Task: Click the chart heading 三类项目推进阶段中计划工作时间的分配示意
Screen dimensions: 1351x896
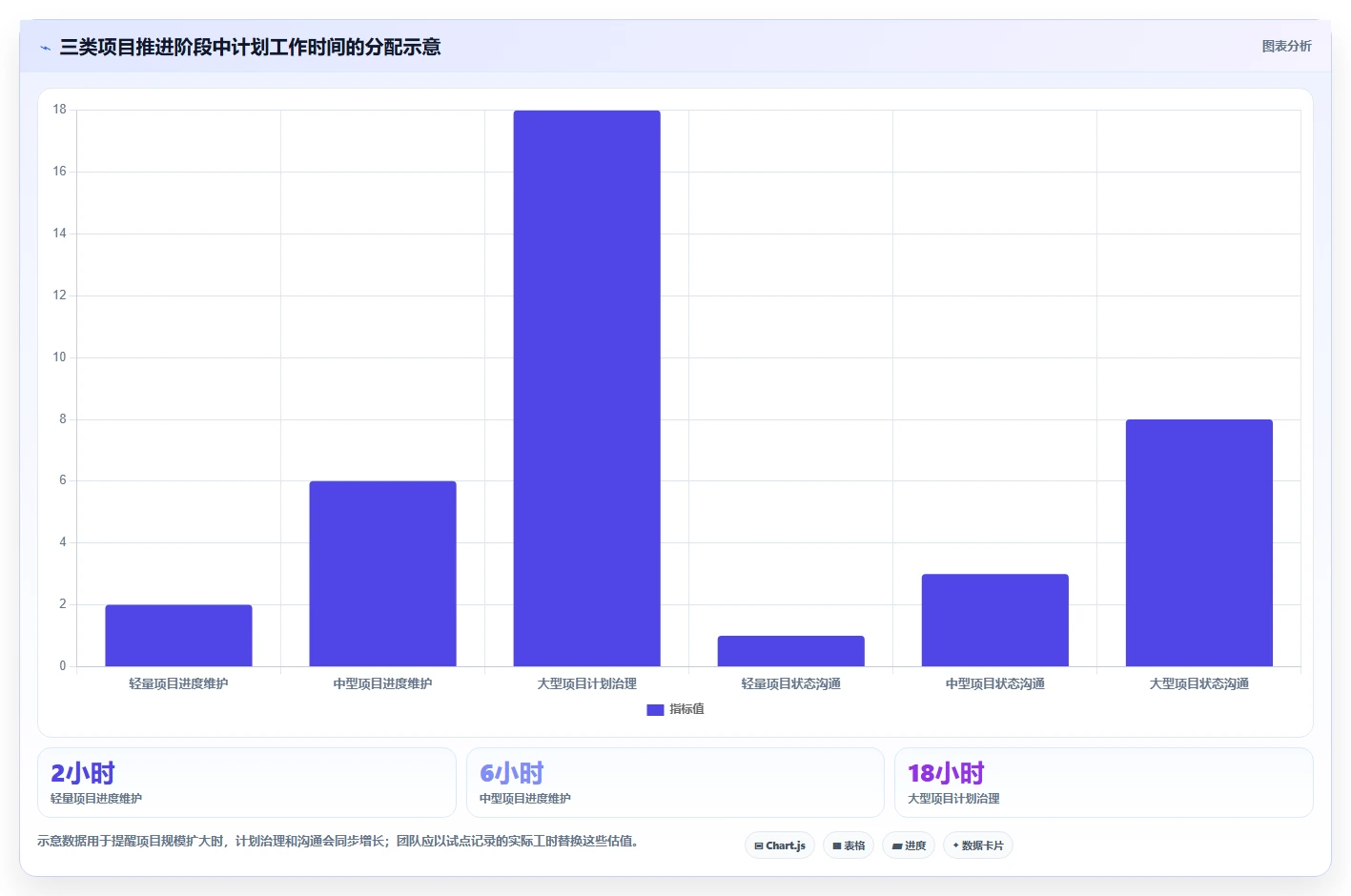Action: (x=250, y=47)
